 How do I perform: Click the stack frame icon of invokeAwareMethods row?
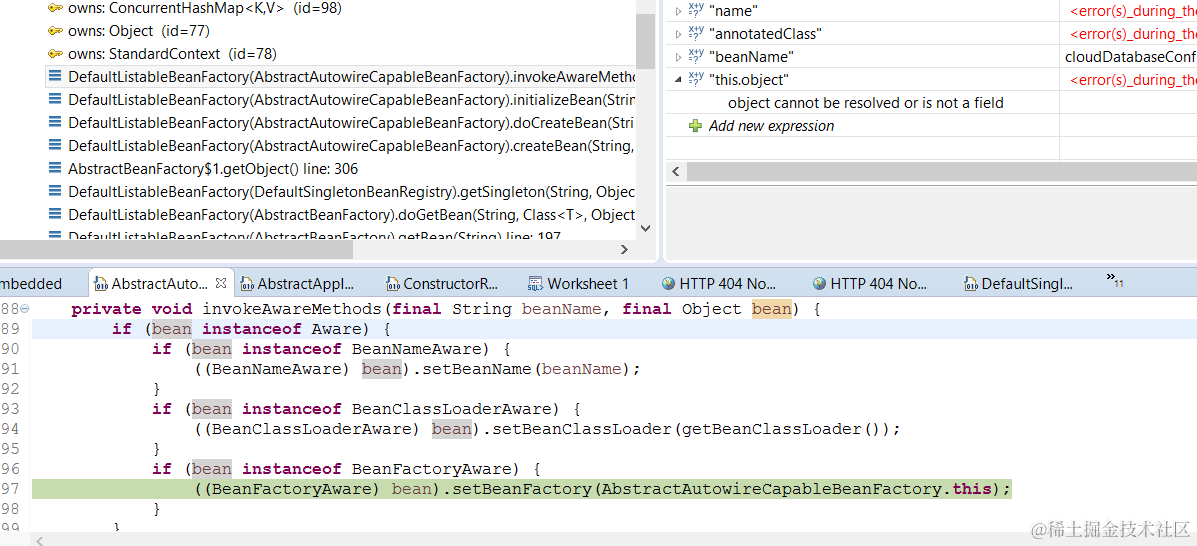(x=54, y=77)
